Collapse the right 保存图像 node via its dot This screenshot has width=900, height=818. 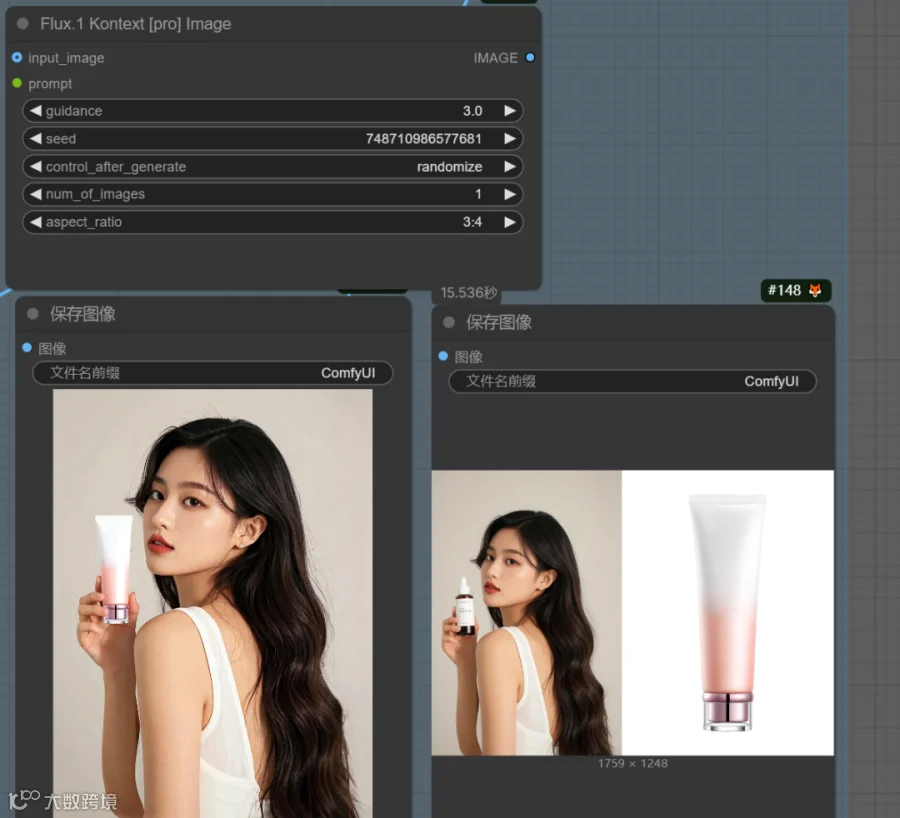[449, 322]
